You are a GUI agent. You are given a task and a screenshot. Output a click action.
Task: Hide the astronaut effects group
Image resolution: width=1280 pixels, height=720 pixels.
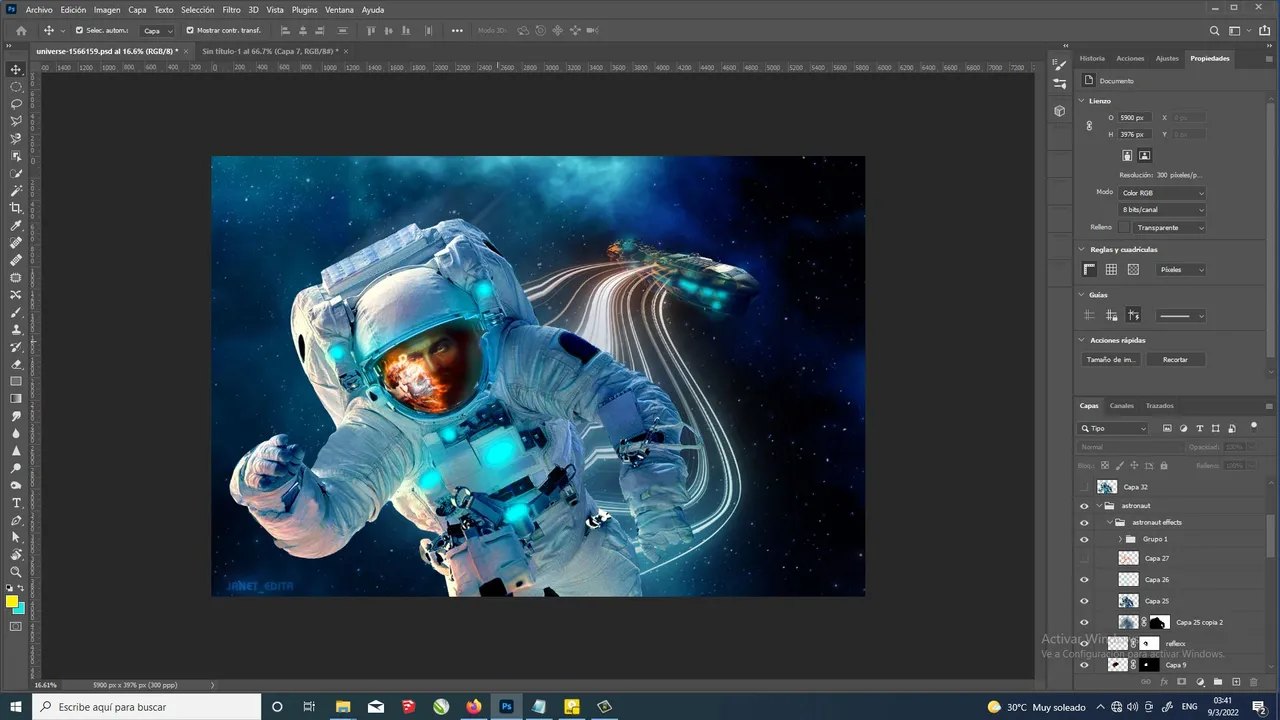click(1084, 522)
